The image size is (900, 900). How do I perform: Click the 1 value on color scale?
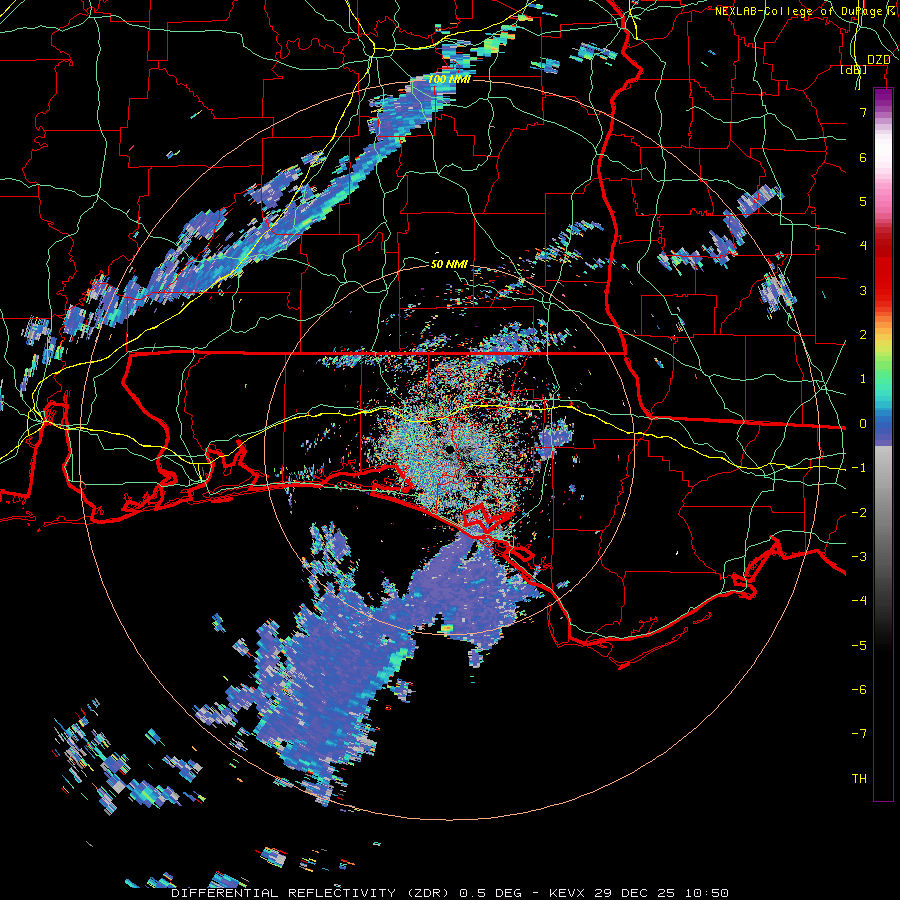(863, 379)
